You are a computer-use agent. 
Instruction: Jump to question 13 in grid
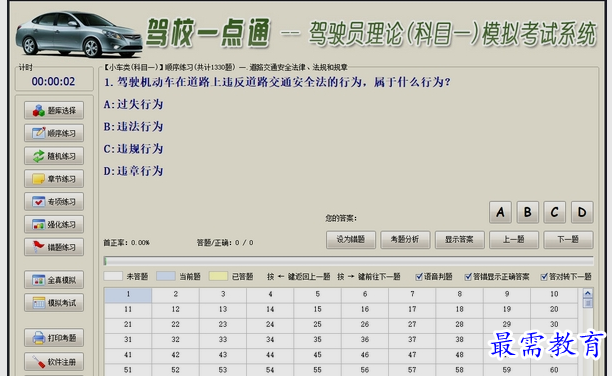[223, 309]
